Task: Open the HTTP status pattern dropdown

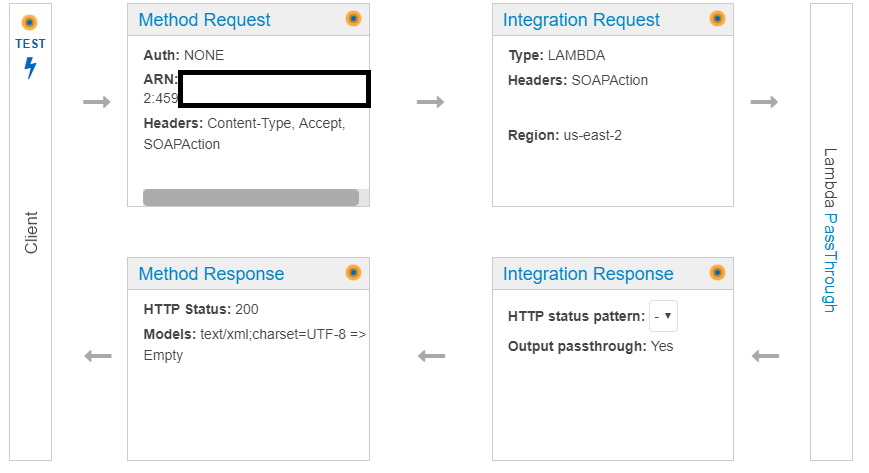Action: coord(664,316)
